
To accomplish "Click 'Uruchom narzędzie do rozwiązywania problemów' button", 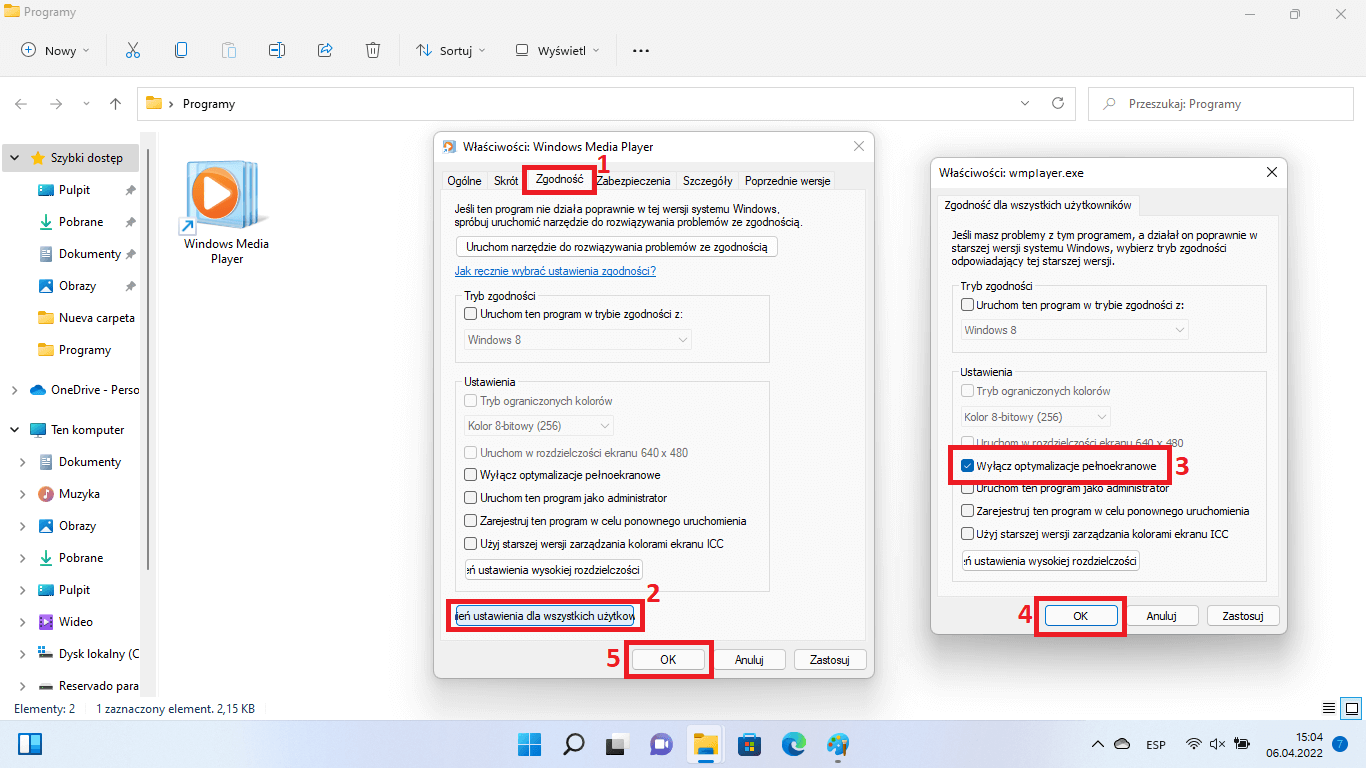I will click(x=616, y=246).
